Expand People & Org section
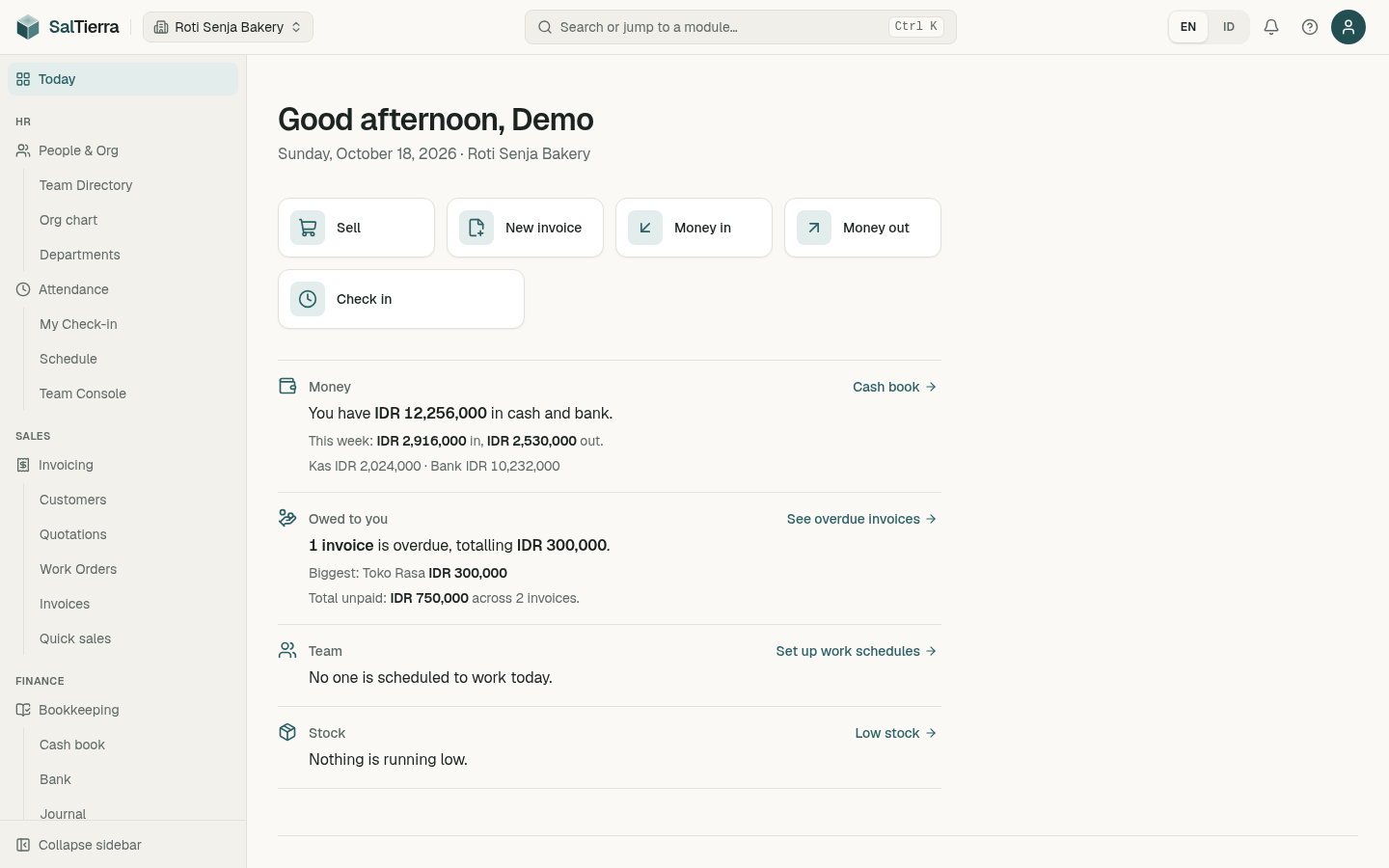Image resolution: width=1389 pixels, height=868 pixels. point(123,150)
